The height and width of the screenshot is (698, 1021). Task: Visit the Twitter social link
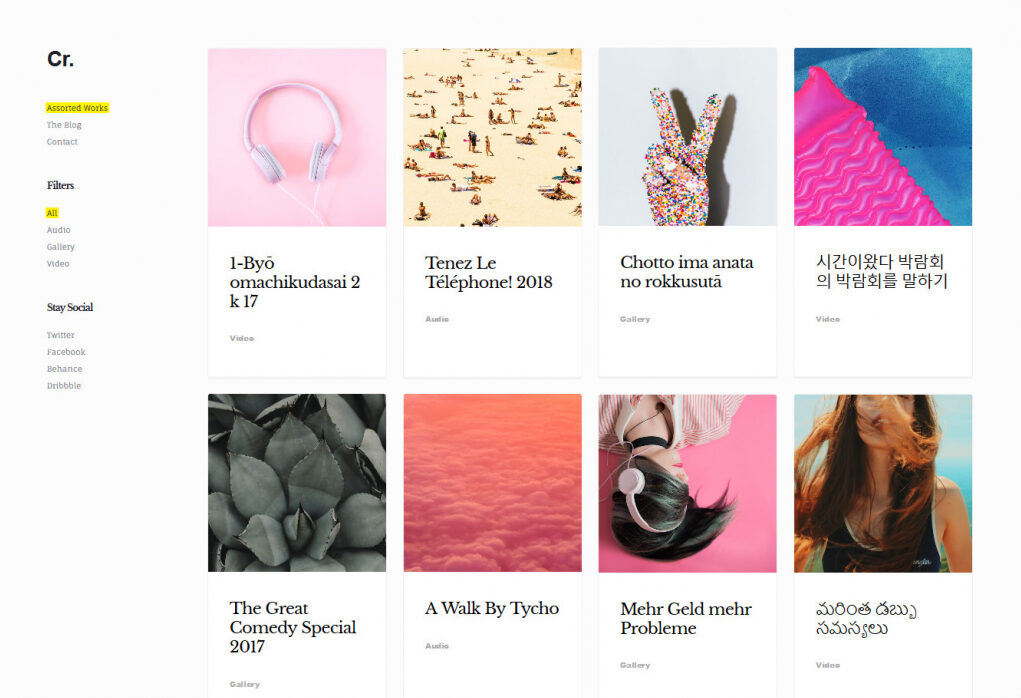coord(61,335)
